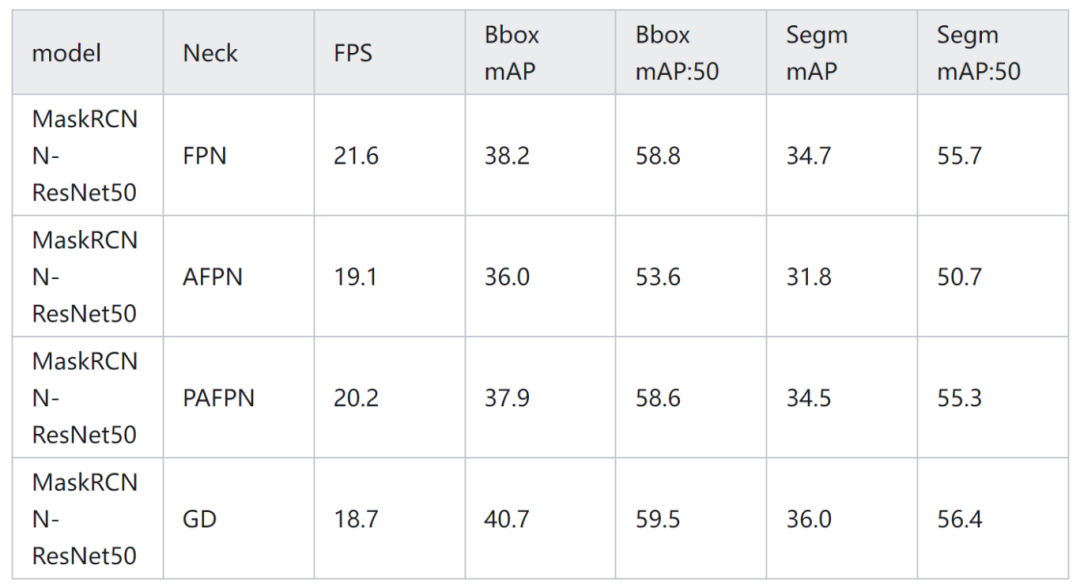
Task: Select the FPS value 19.1
Action: pyautogui.click(x=355, y=277)
